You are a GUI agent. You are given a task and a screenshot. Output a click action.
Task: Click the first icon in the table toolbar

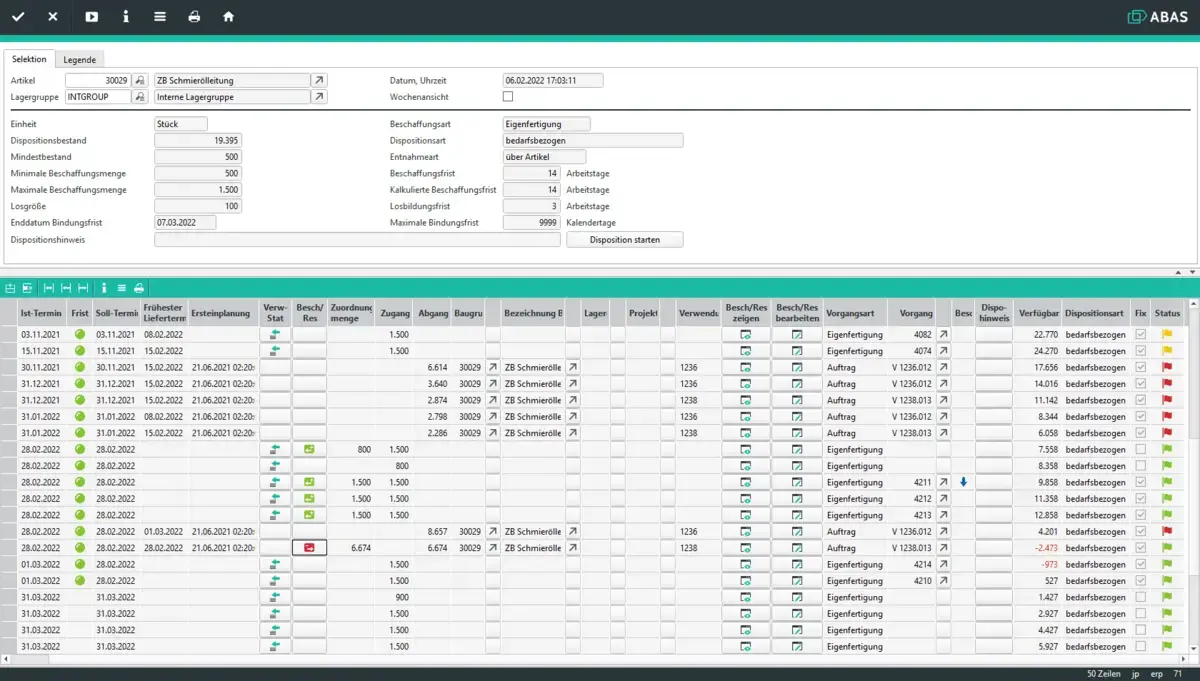[x=11, y=287]
